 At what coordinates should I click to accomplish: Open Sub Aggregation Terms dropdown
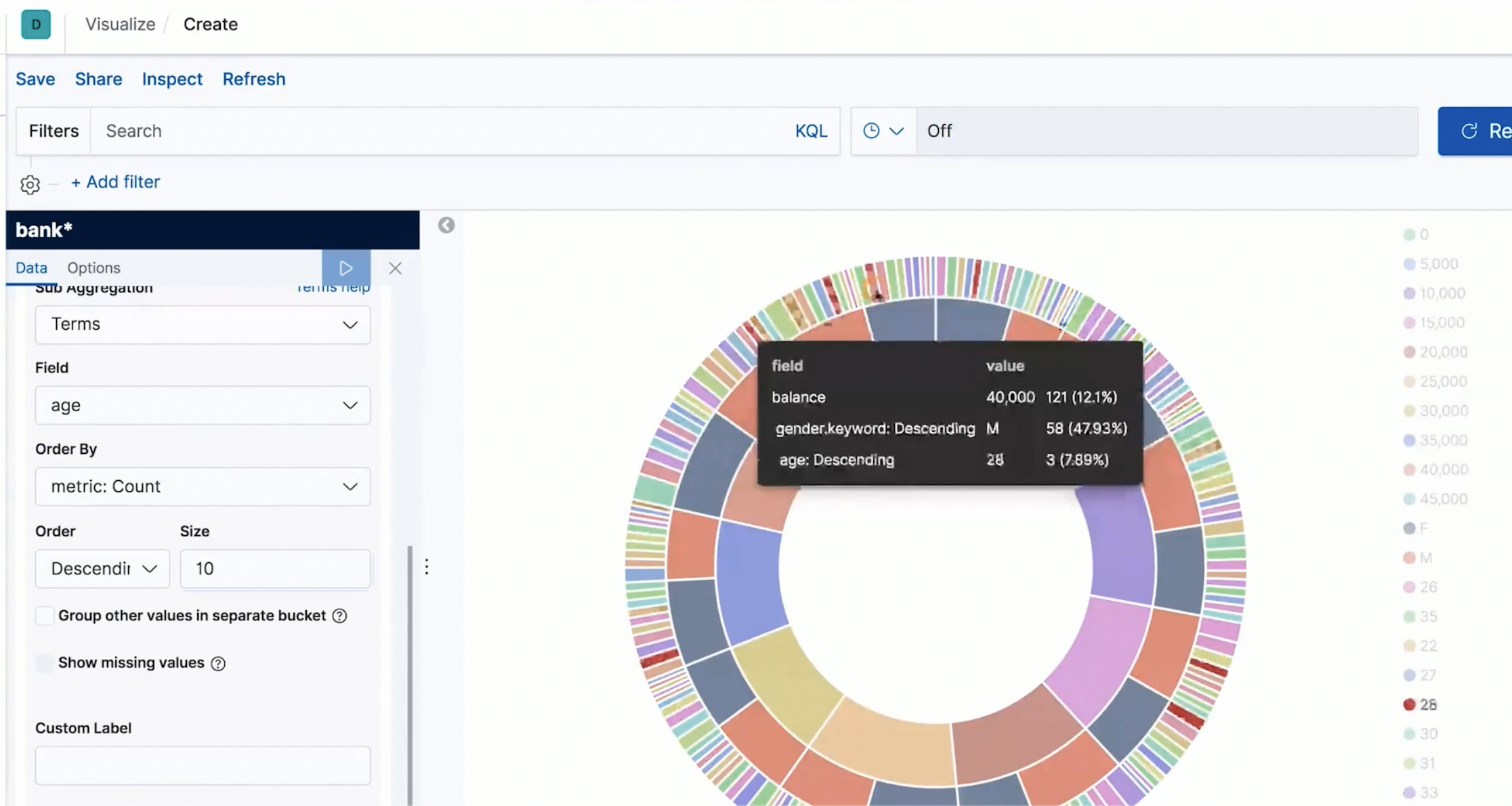pos(203,324)
